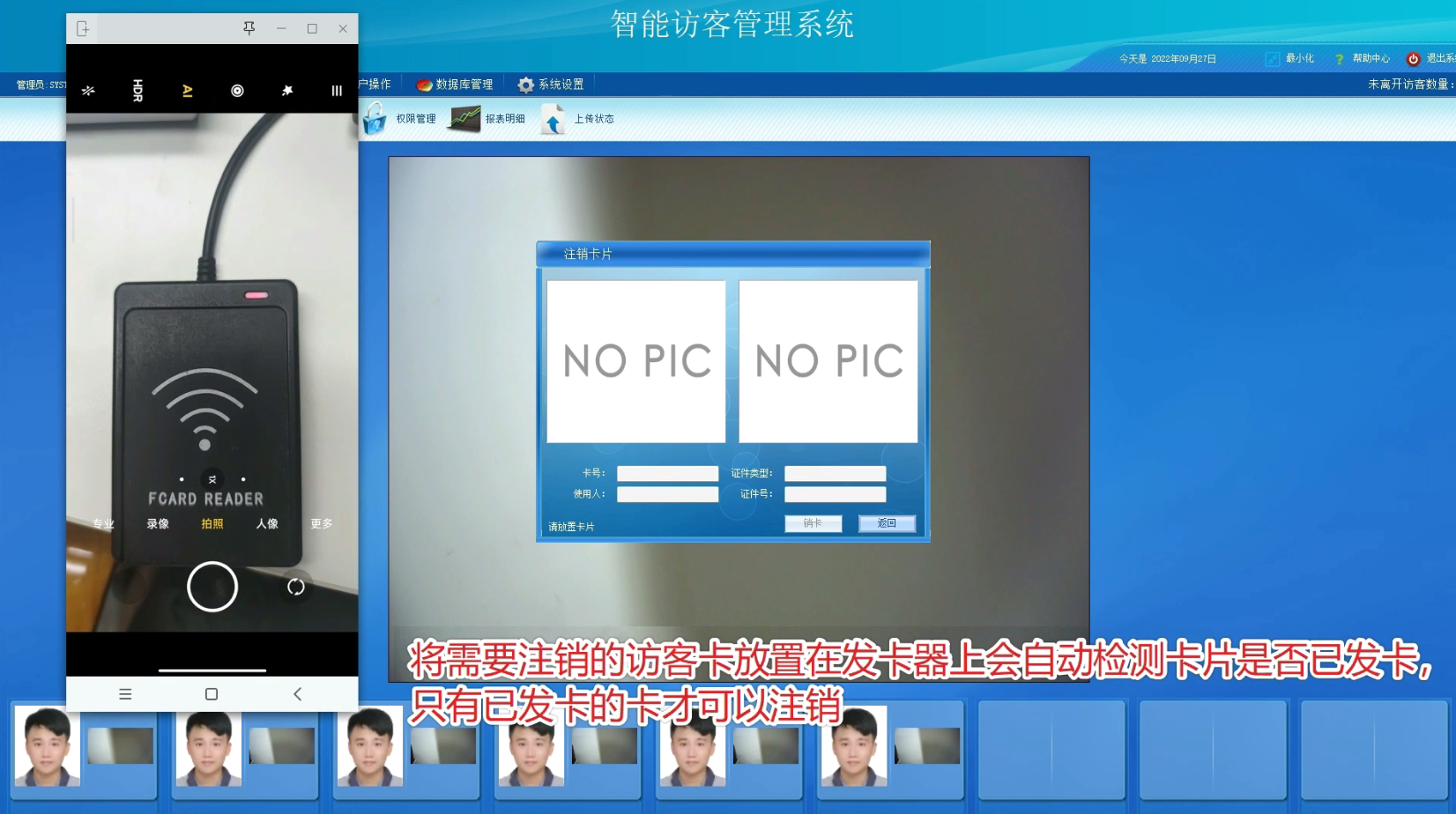
Task: Click the 卡号 input field
Action: point(667,474)
